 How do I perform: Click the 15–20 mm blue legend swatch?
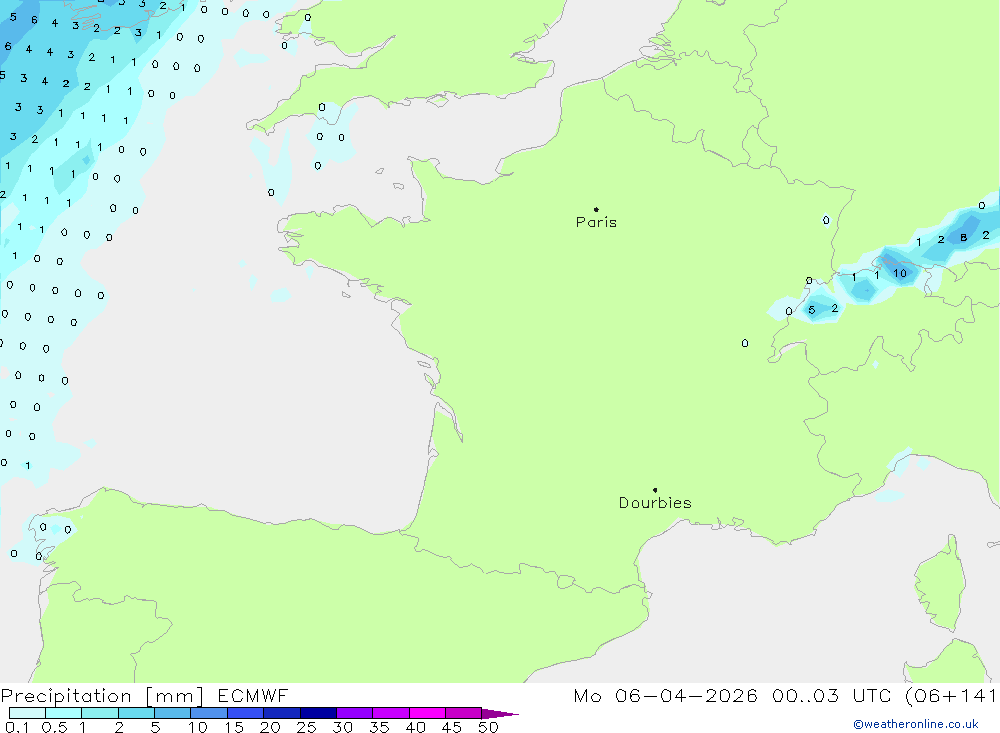pyautogui.click(x=245, y=713)
